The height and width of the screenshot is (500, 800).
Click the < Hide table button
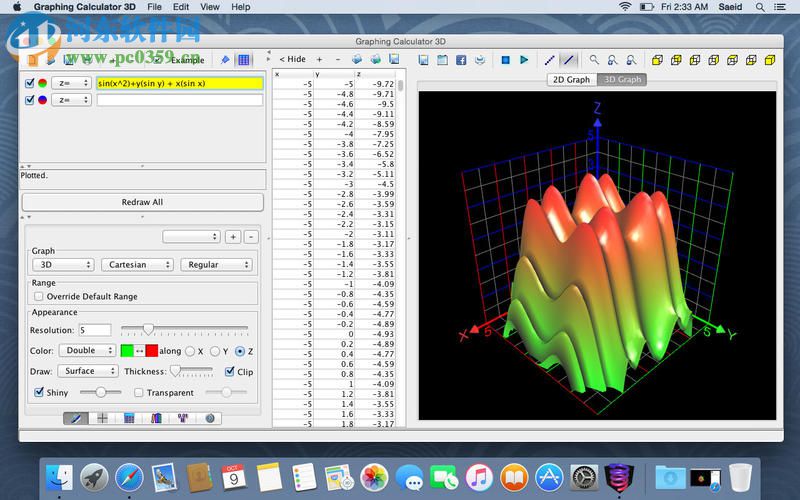pos(292,59)
